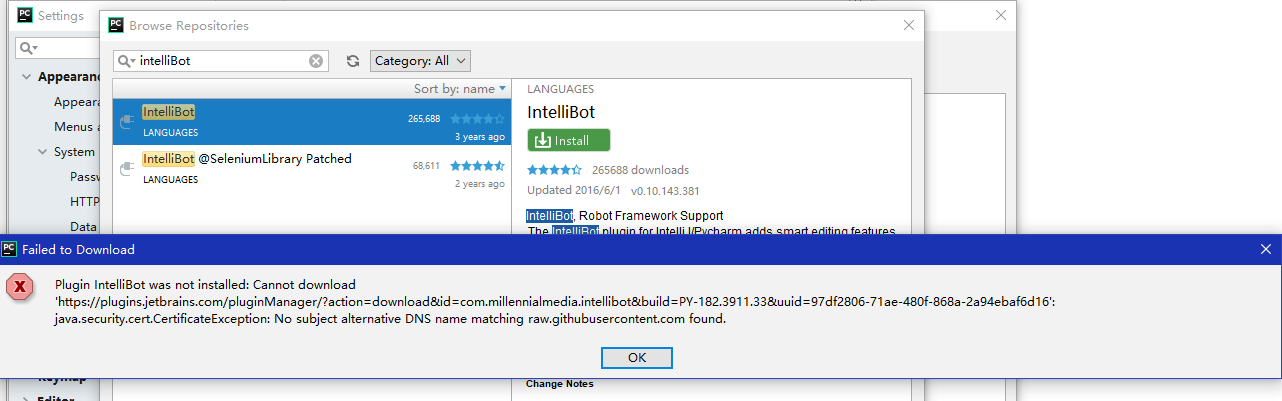The height and width of the screenshot is (401, 1282).
Task: Click PyCharm icon in the Settings title bar
Action: (x=25, y=15)
